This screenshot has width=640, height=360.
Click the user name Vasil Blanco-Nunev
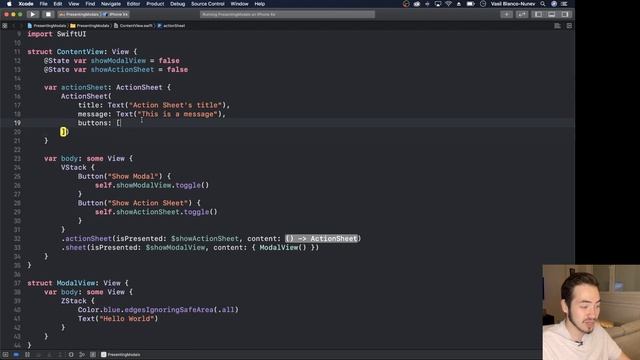pos(513,4)
